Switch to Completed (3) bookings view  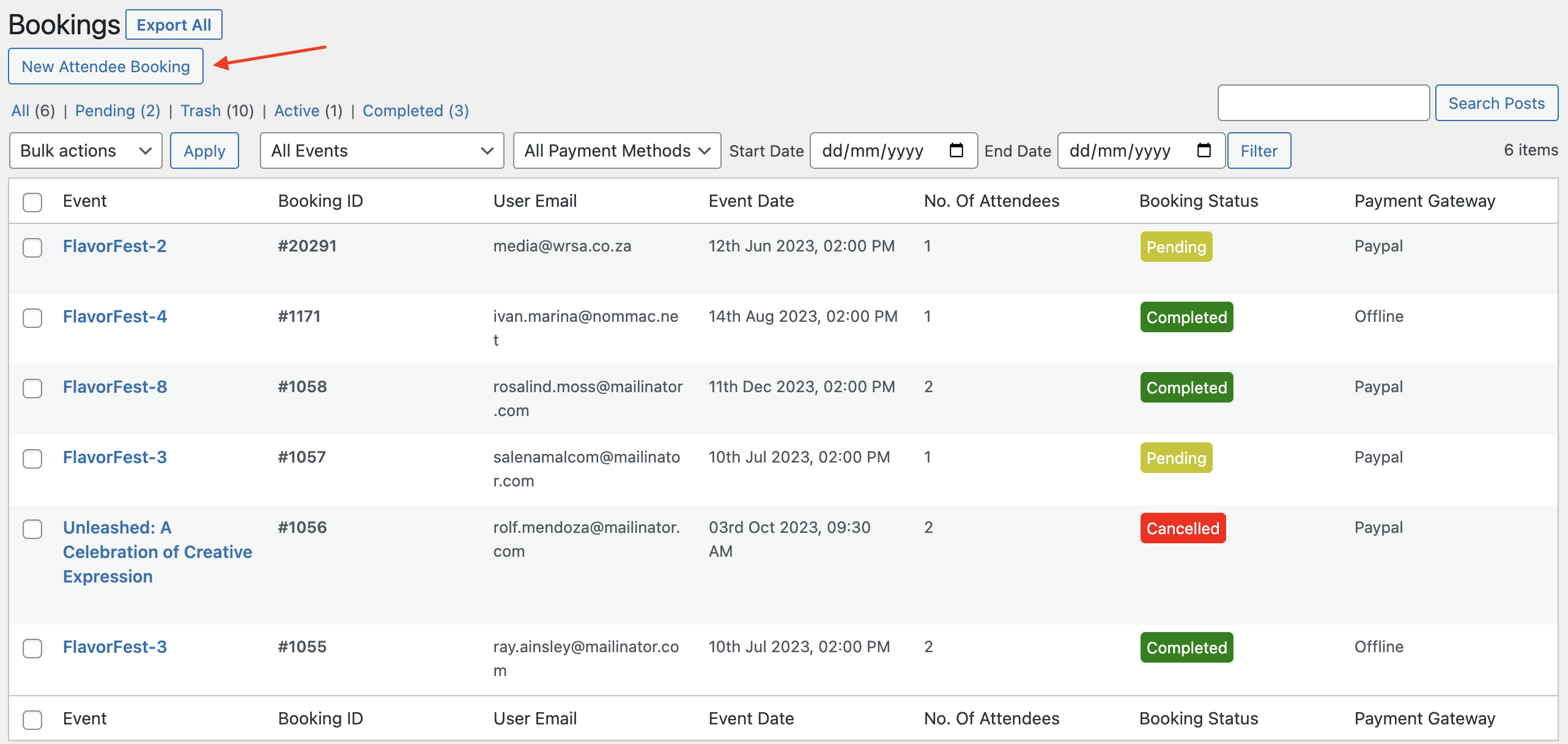tap(415, 111)
